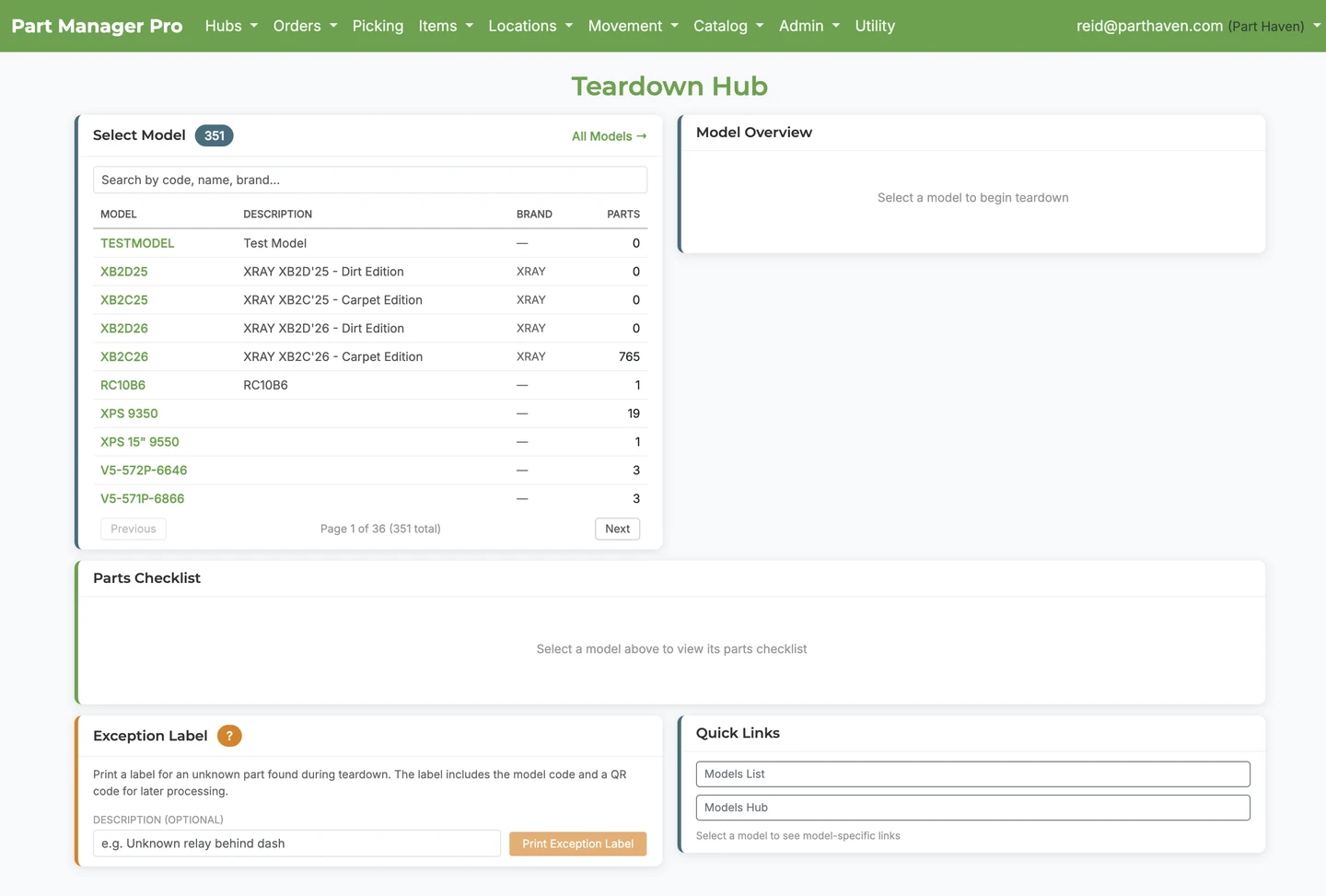
Task: Open the Models Hub quick link
Action: pyautogui.click(x=972, y=808)
